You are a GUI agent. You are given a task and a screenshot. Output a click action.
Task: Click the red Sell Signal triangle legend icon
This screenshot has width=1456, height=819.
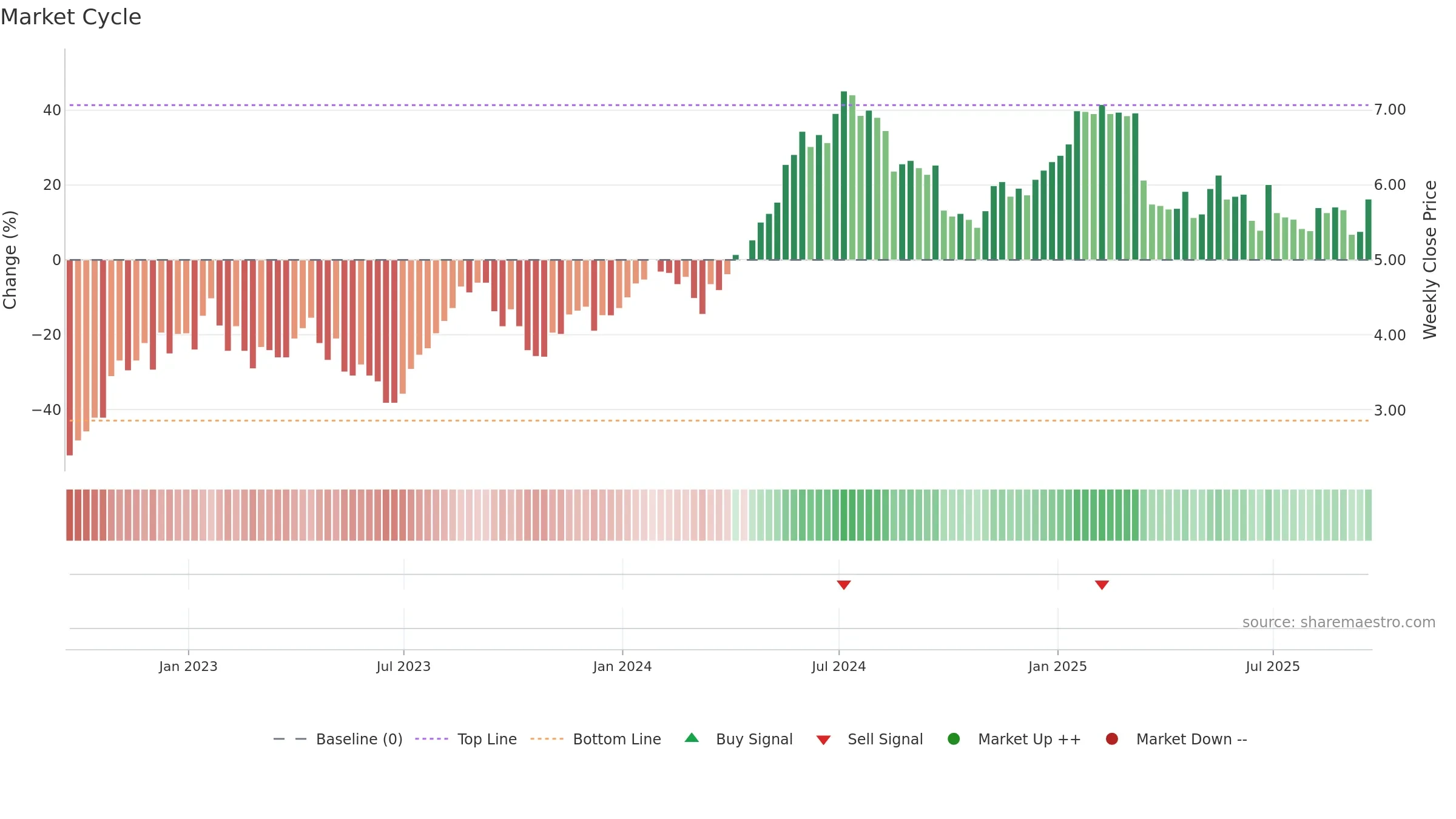pos(823,740)
